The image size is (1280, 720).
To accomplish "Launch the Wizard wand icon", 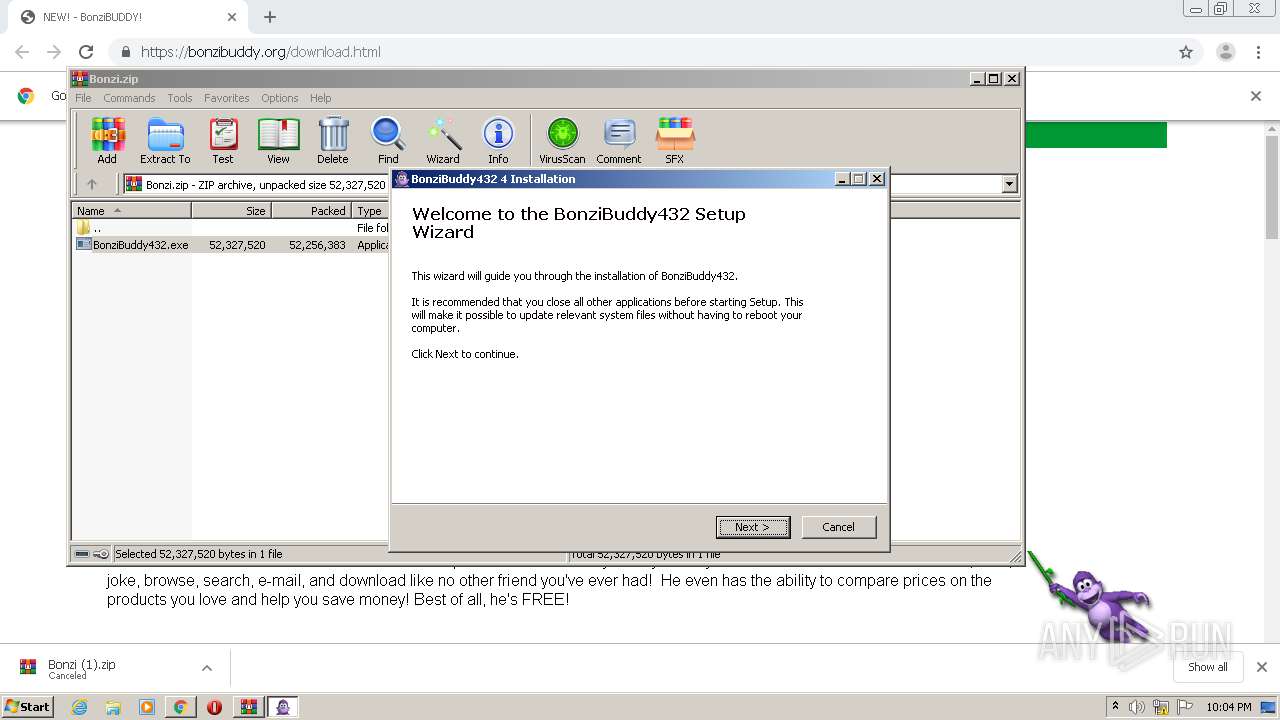I will point(443,140).
